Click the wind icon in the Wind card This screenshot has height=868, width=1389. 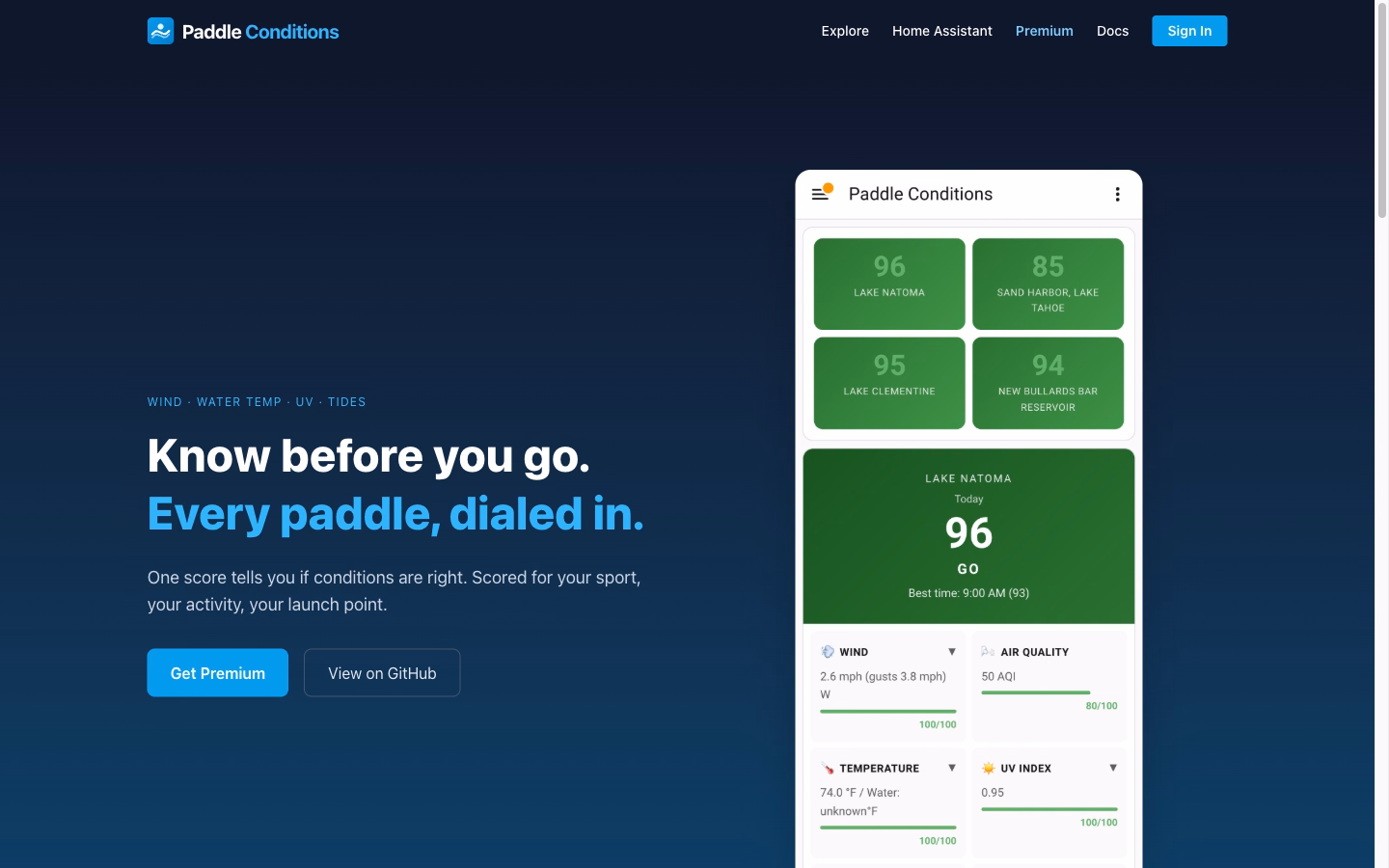tap(827, 652)
